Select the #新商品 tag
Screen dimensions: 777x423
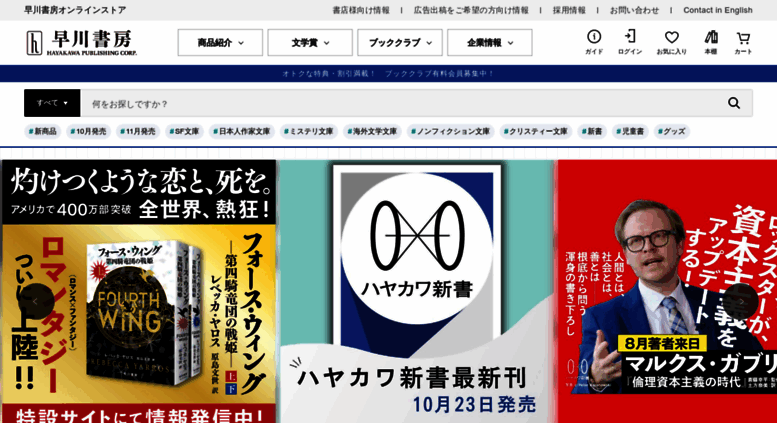pos(43,131)
